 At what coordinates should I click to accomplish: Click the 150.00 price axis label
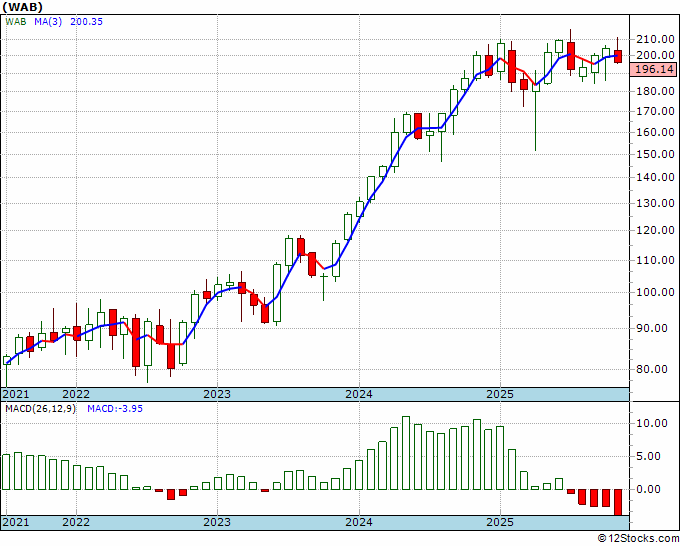coord(655,154)
